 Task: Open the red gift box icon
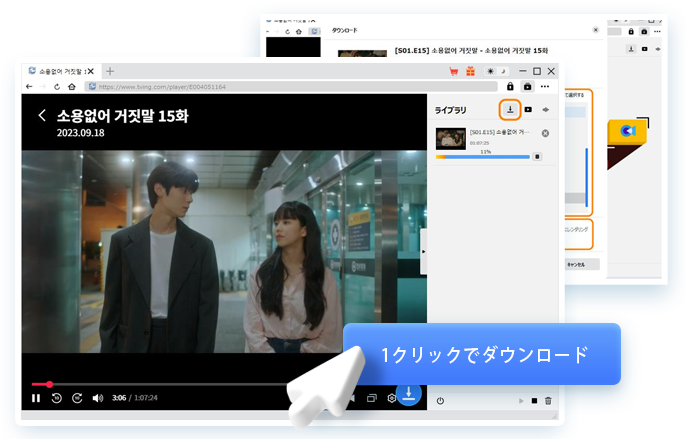[x=470, y=71]
